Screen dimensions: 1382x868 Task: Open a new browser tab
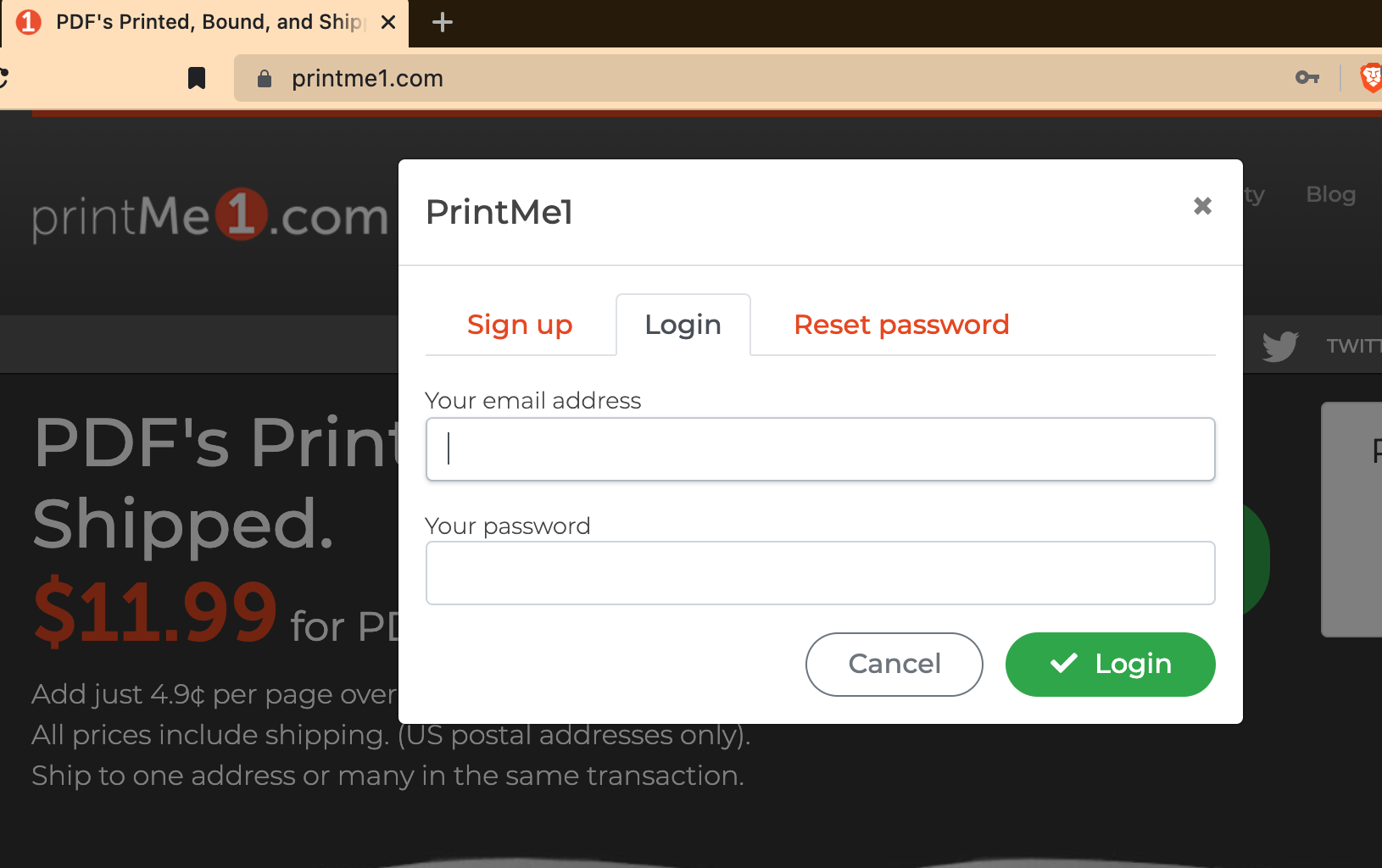[x=443, y=22]
